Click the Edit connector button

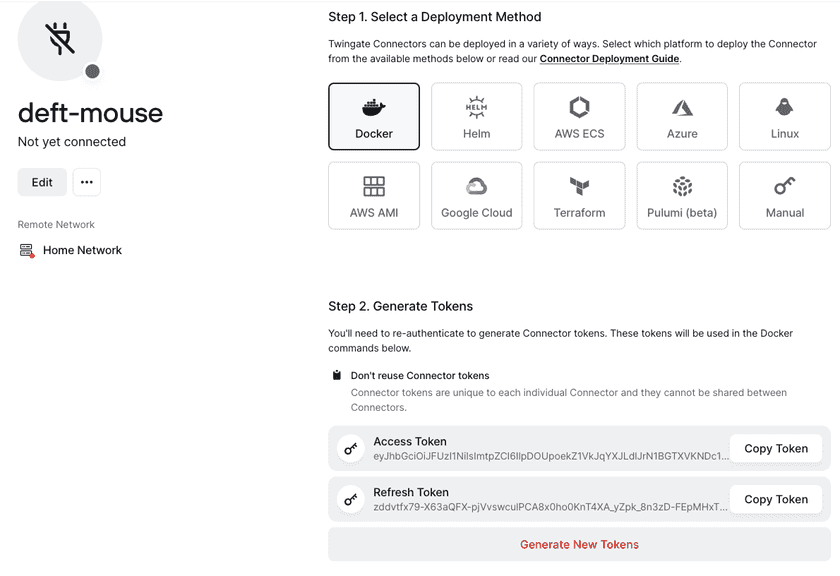[42, 182]
